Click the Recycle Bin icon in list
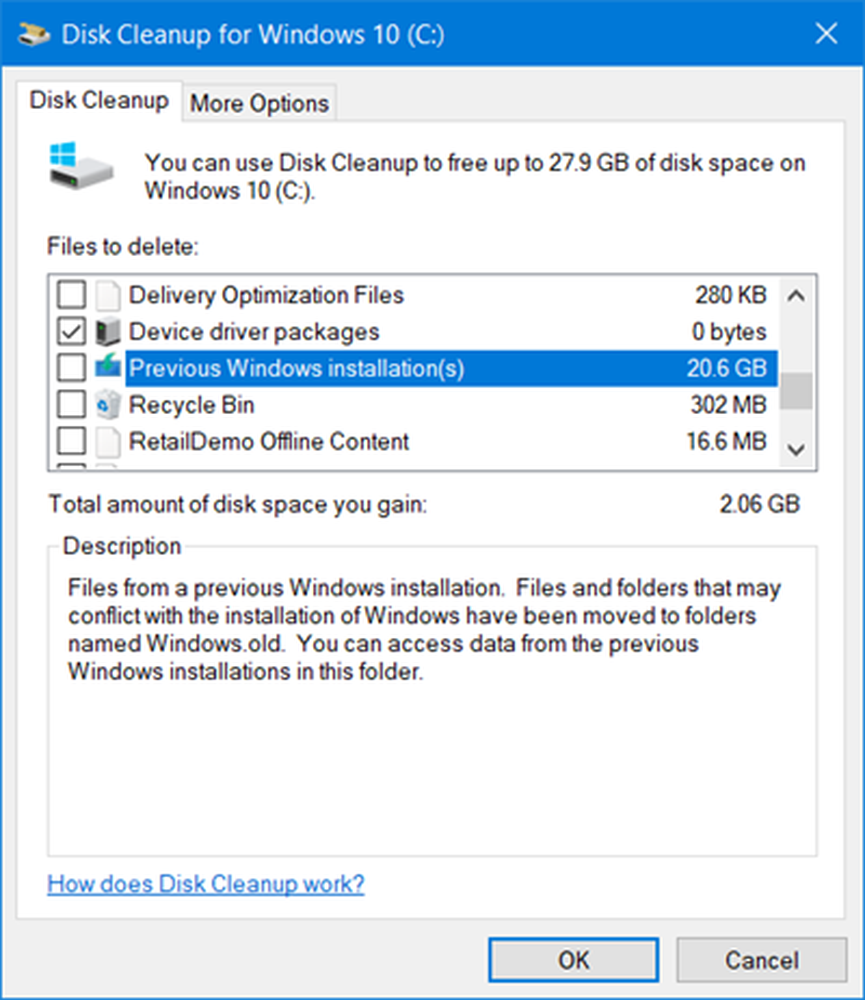The width and height of the screenshot is (865, 1000). tap(108, 404)
